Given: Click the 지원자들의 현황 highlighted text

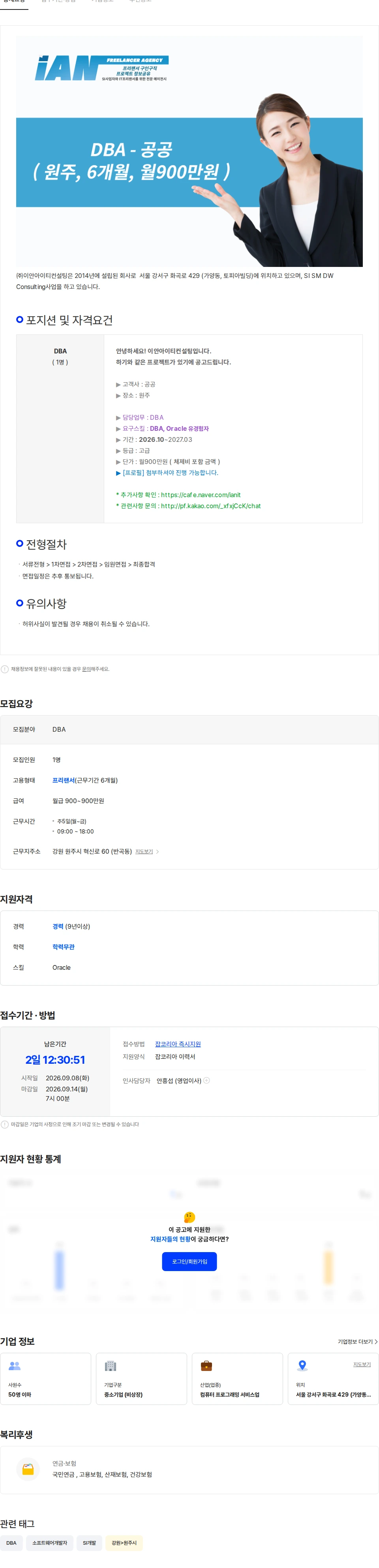Looking at the screenshot, I should (x=170, y=1239).
